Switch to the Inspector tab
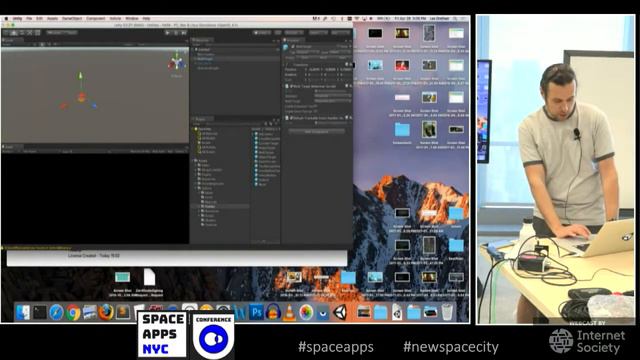 (x=293, y=40)
